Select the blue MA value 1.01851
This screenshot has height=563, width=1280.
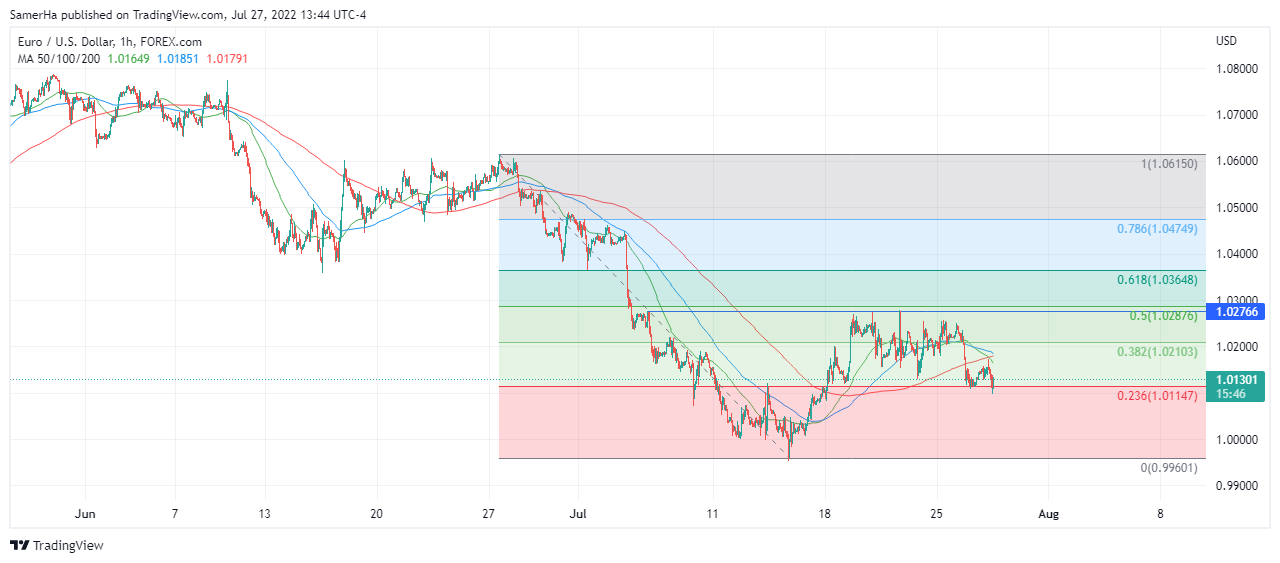click(177, 59)
